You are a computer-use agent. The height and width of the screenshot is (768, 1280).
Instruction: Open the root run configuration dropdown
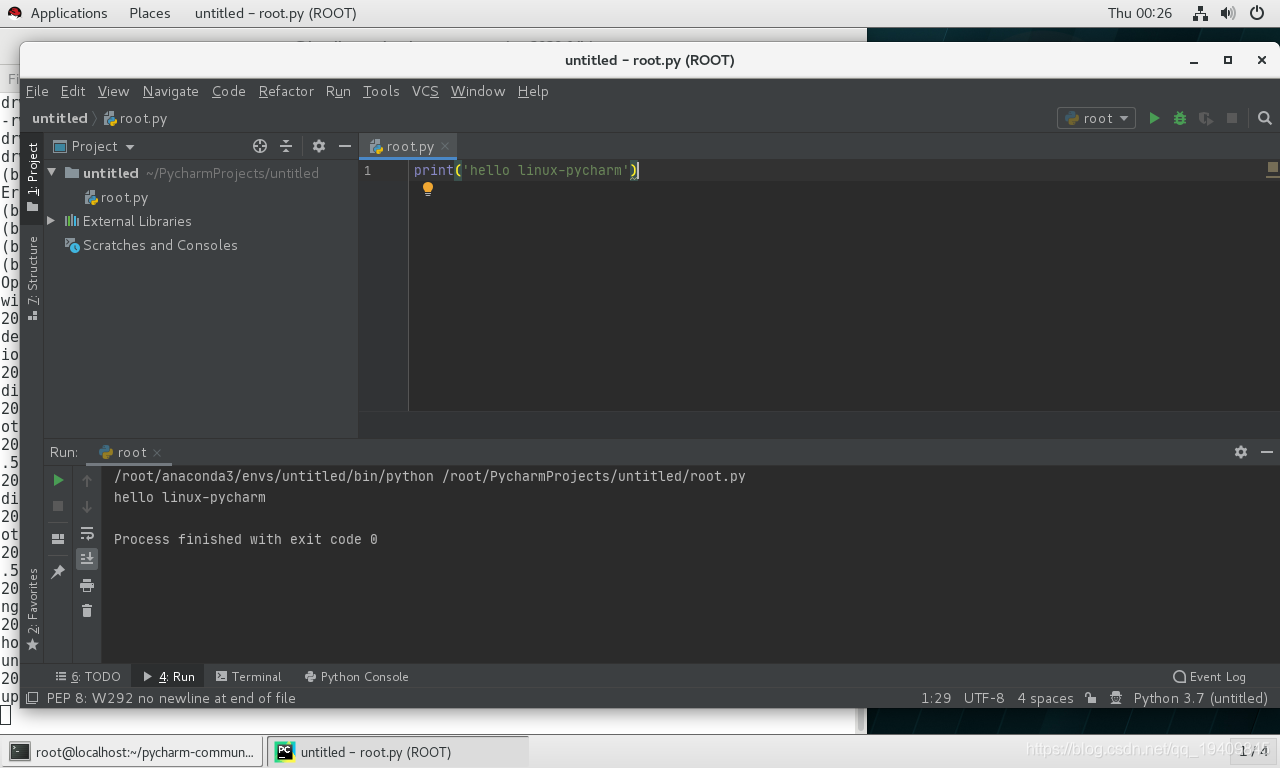[1096, 117]
